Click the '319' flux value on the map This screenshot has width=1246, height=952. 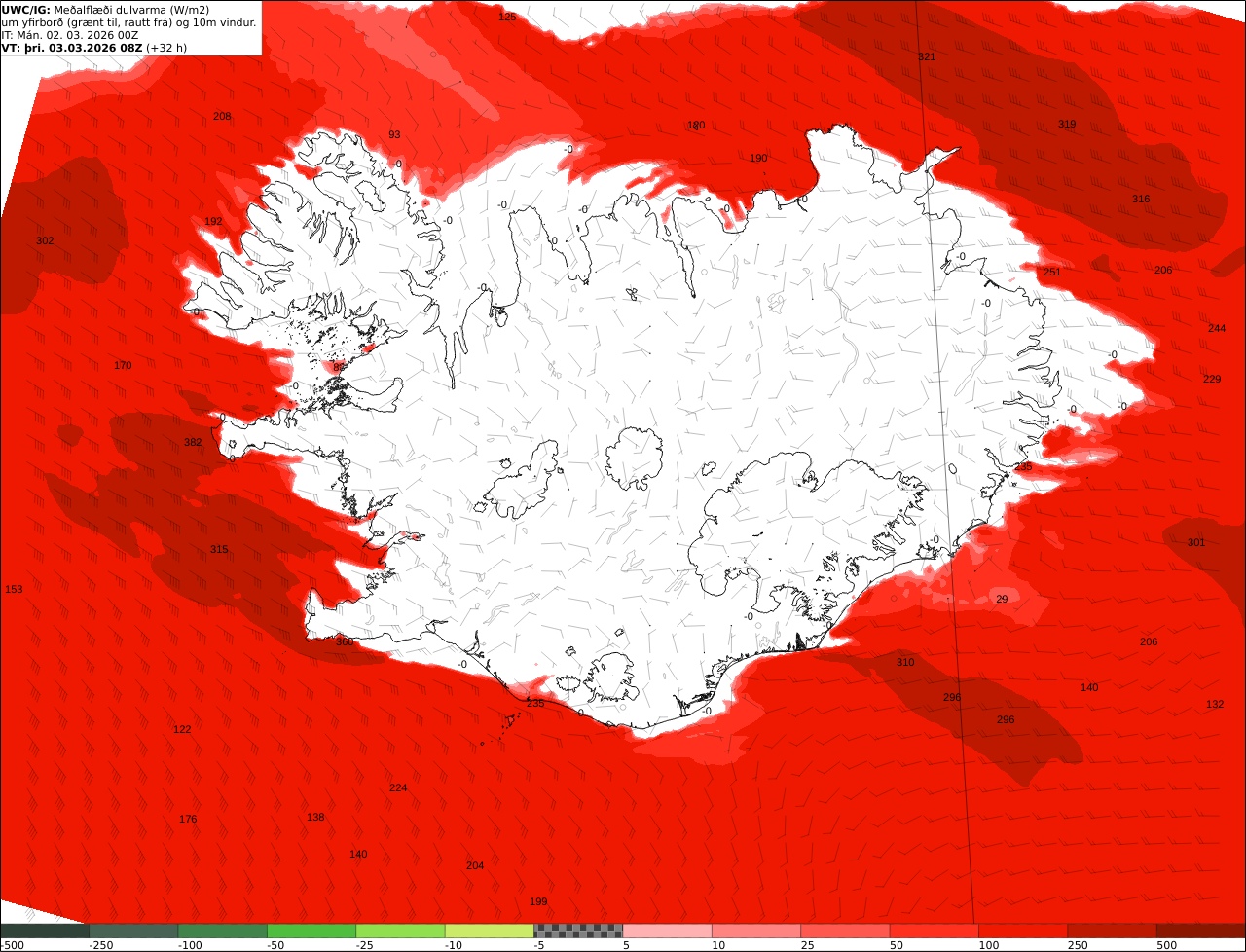(x=1067, y=125)
